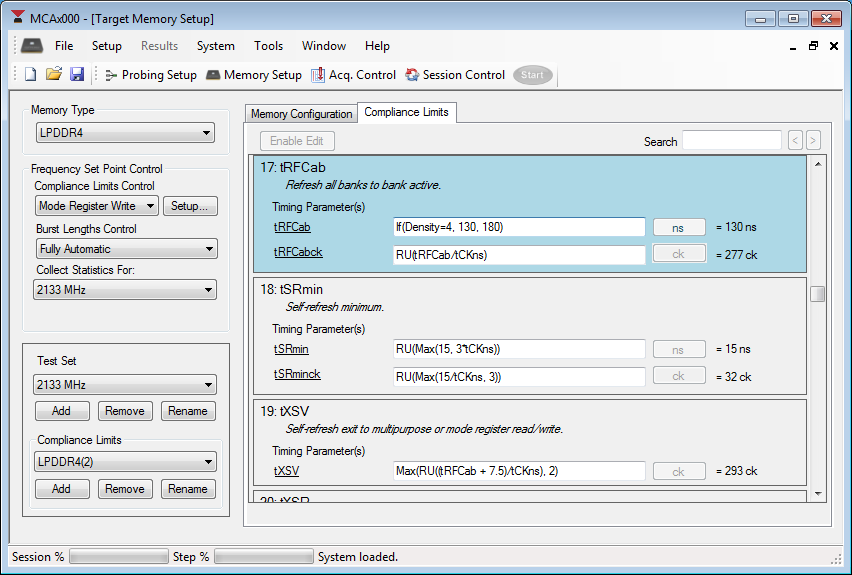Image resolution: width=852 pixels, height=575 pixels.
Task: Open Session Control in toolbar
Action: point(455,75)
